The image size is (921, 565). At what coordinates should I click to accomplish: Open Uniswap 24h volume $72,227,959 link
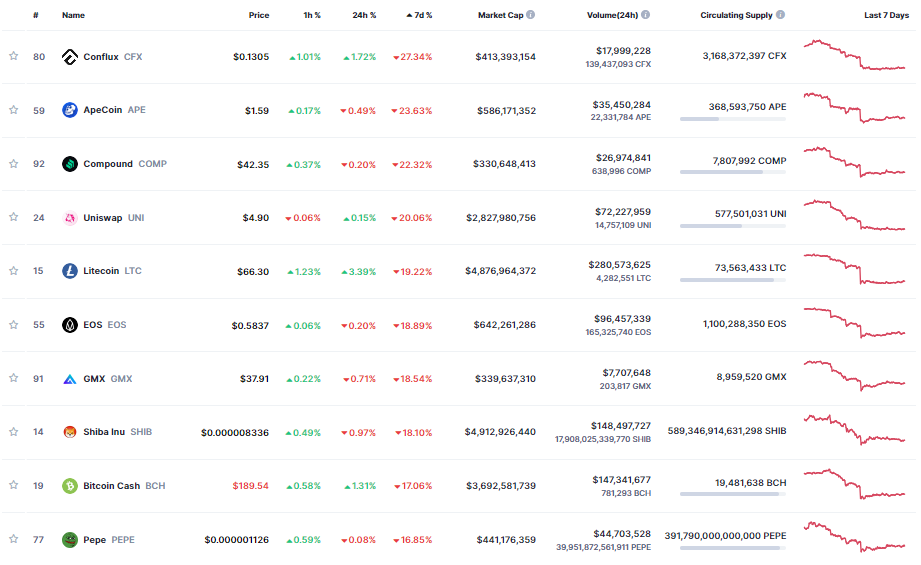[622, 211]
